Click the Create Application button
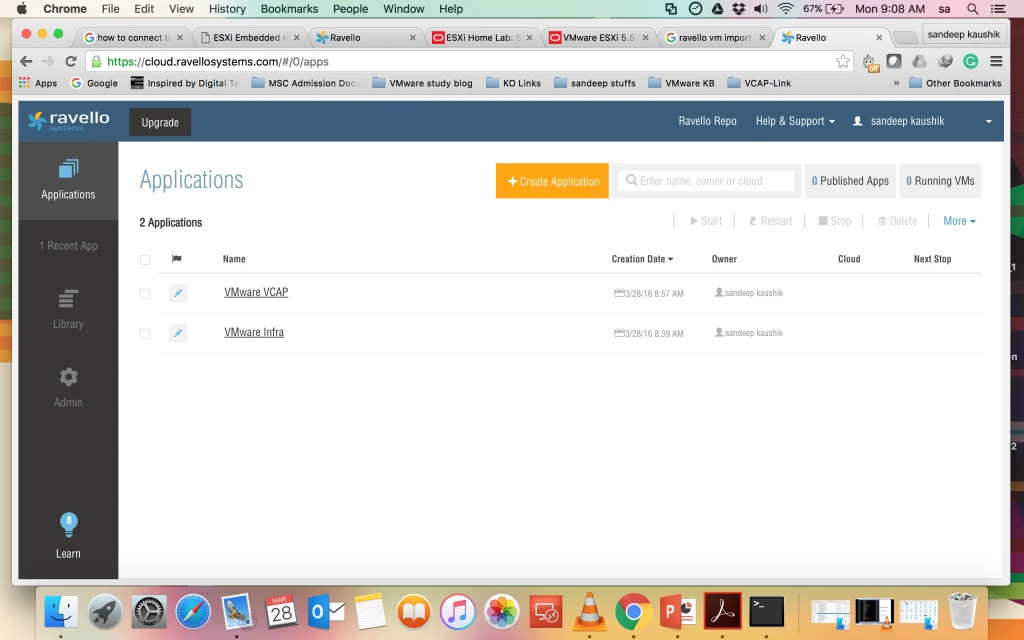 point(552,181)
